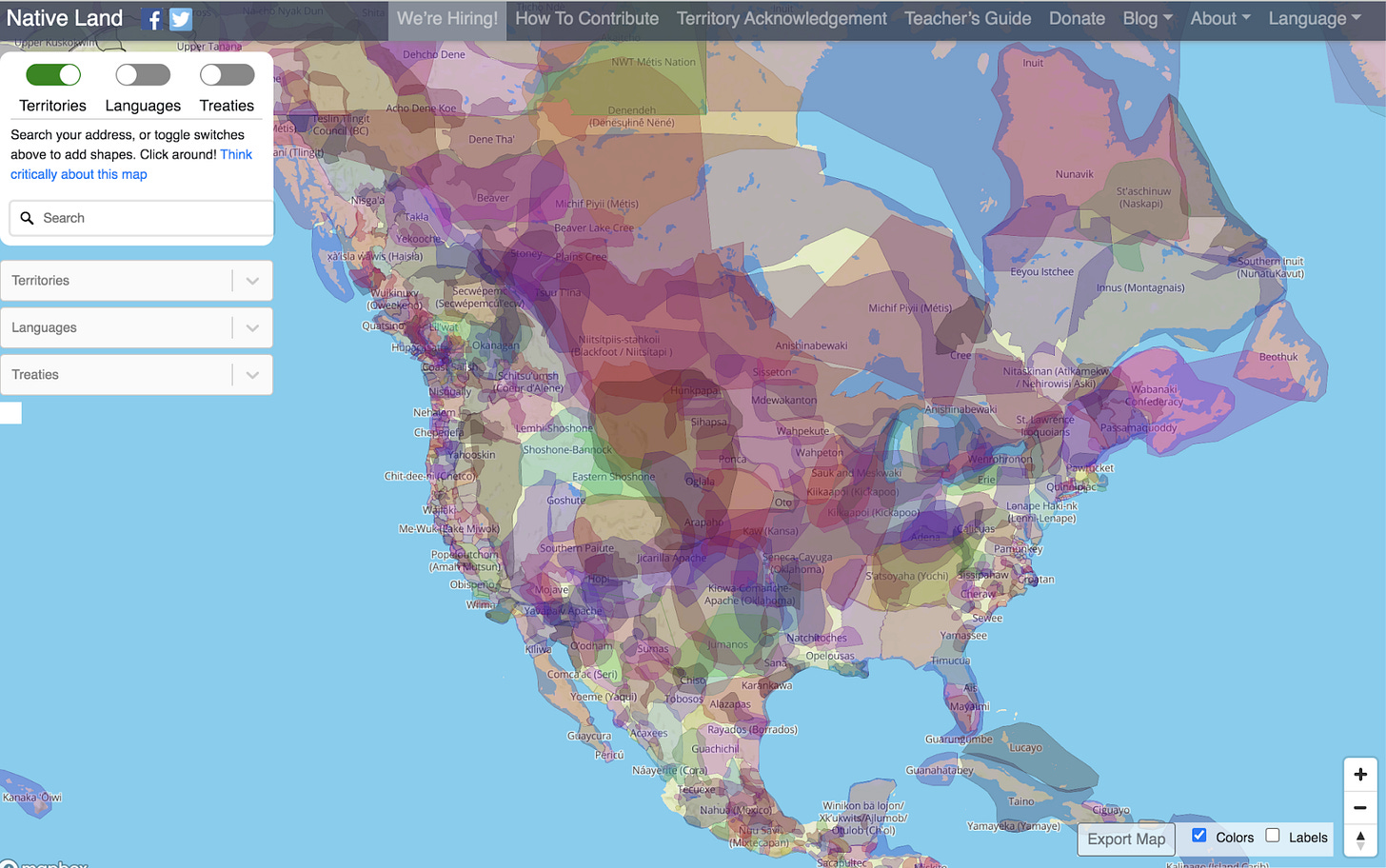This screenshot has height=868, width=1386.
Task: Turn on the Languages switch
Action: pos(143,74)
